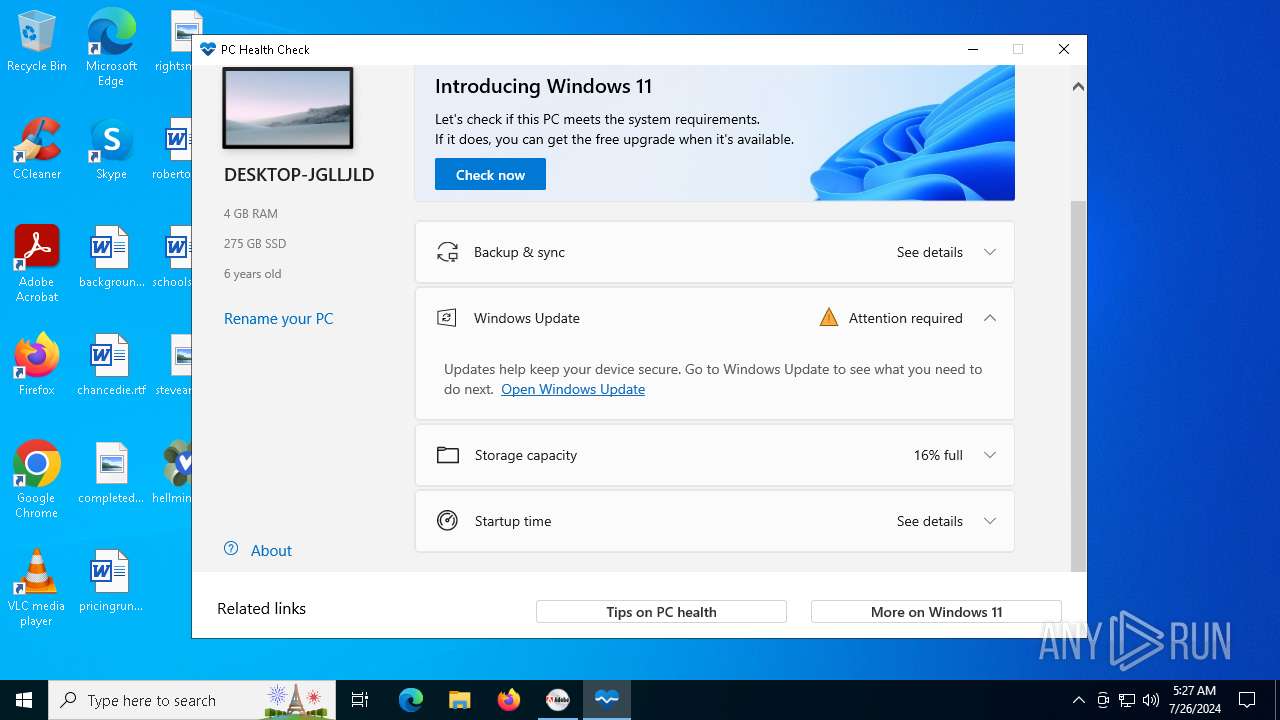
Task: Click the PC desktop thumbnail image
Action: (288, 108)
